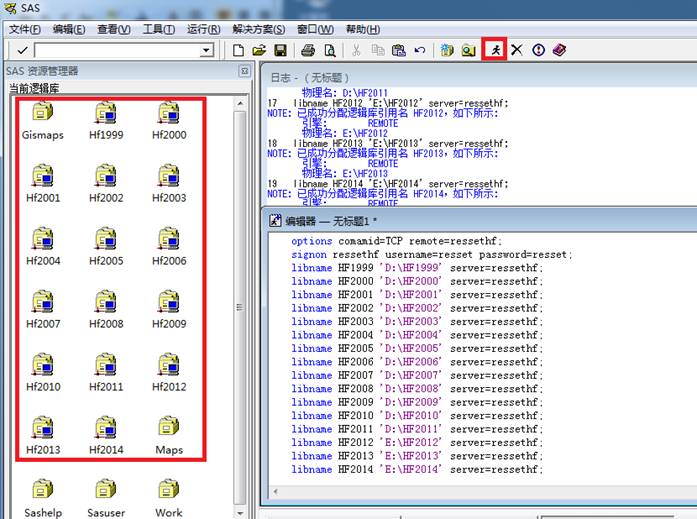Click the Undo arrow toolbar icon
This screenshot has height=519, width=697.
pos(420,50)
